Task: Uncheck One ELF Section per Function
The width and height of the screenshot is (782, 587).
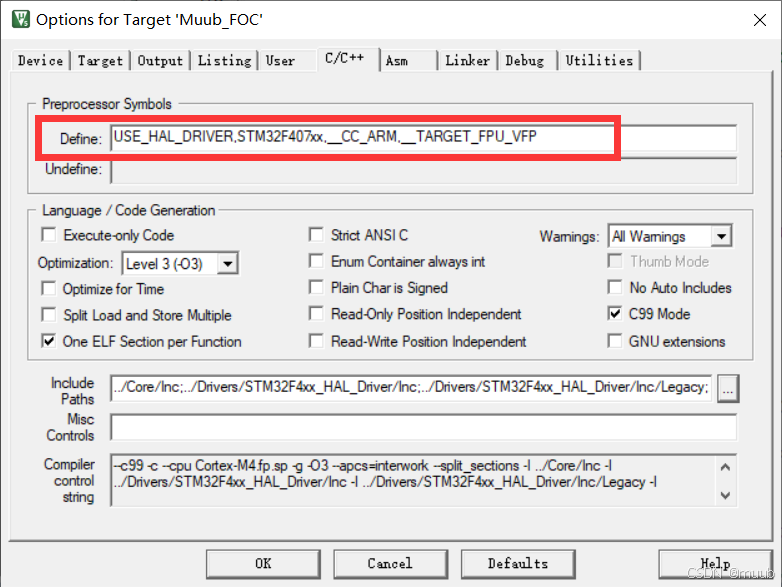Action: point(49,342)
